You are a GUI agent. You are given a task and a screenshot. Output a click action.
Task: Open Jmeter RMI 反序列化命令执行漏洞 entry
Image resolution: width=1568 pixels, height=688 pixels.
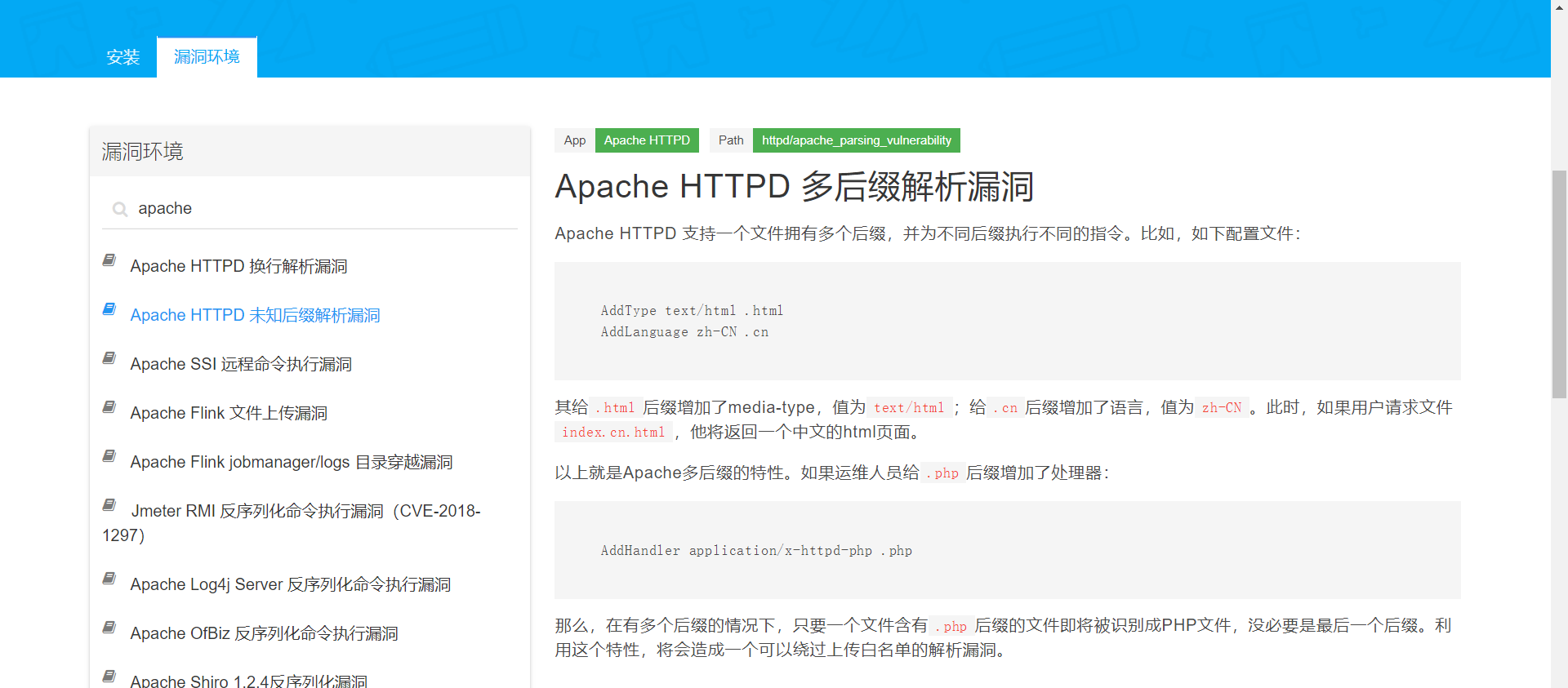coord(292,522)
